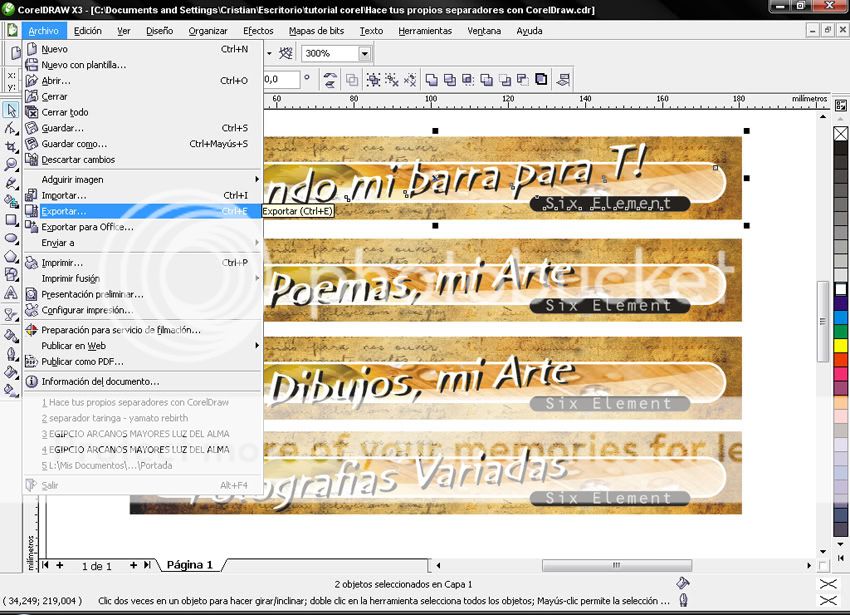Image resolution: width=850 pixels, height=615 pixels.
Task: Open recent file 'separador taringa - yamato rebirth'
Action: tap(143, 418)
